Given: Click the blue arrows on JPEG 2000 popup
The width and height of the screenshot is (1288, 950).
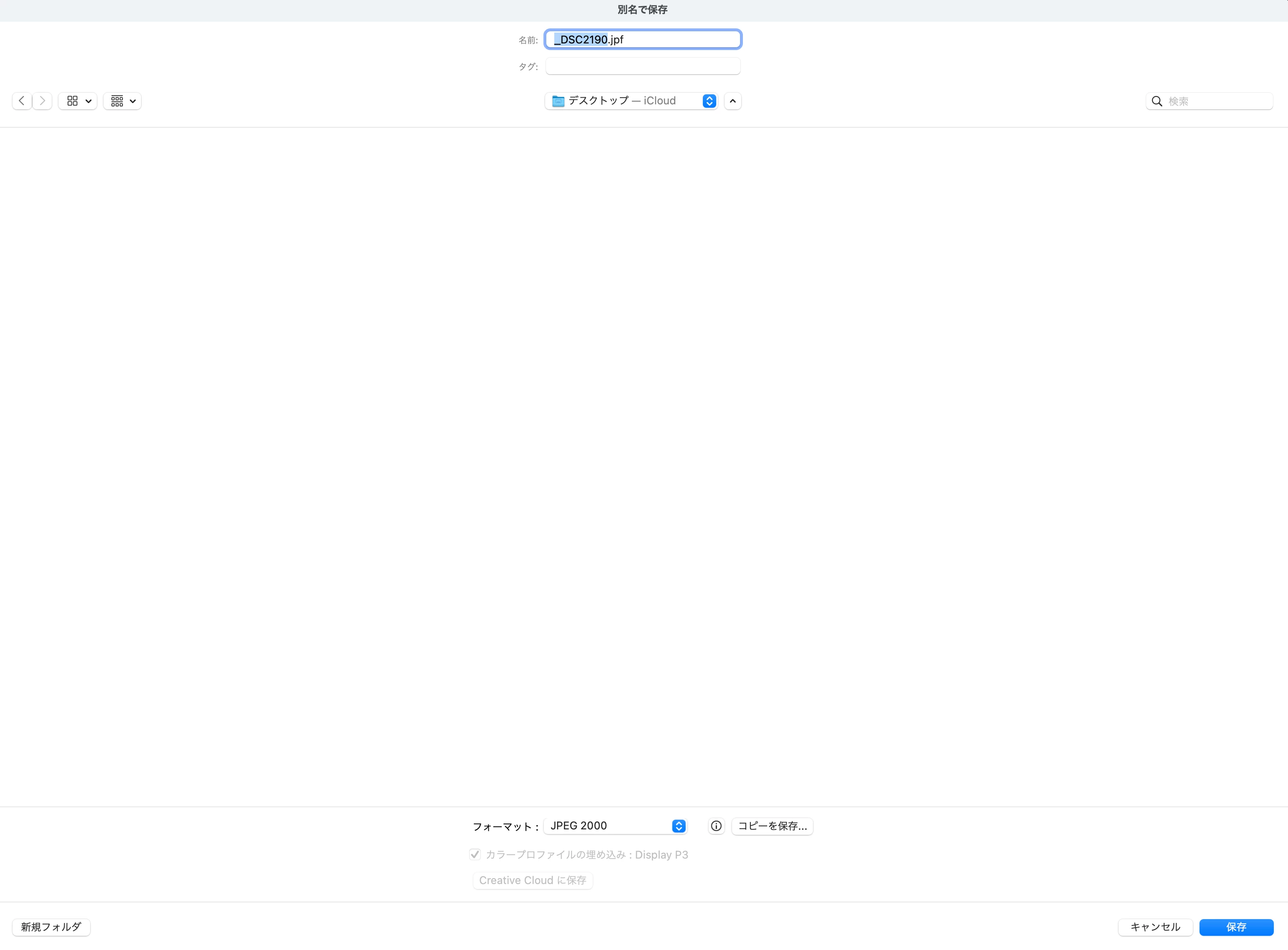Looking at the screenshot, I should pos(679,826).
